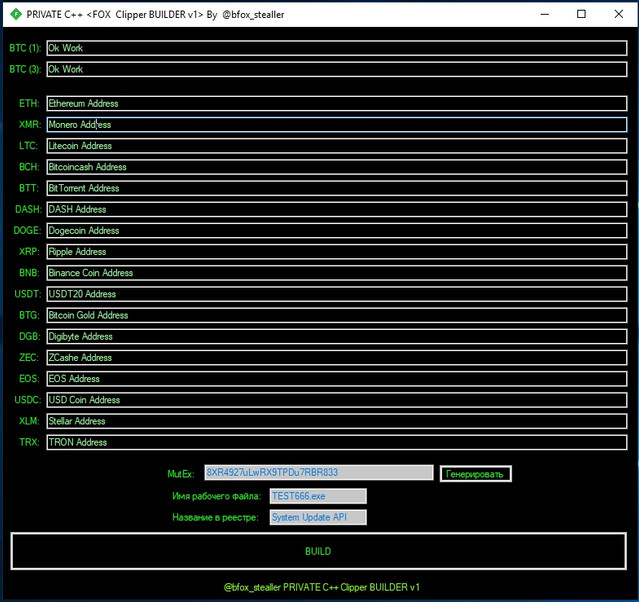Select the USD Coin Address field
The height and width of the screenshot is (602, 639).
coord(337,400)
